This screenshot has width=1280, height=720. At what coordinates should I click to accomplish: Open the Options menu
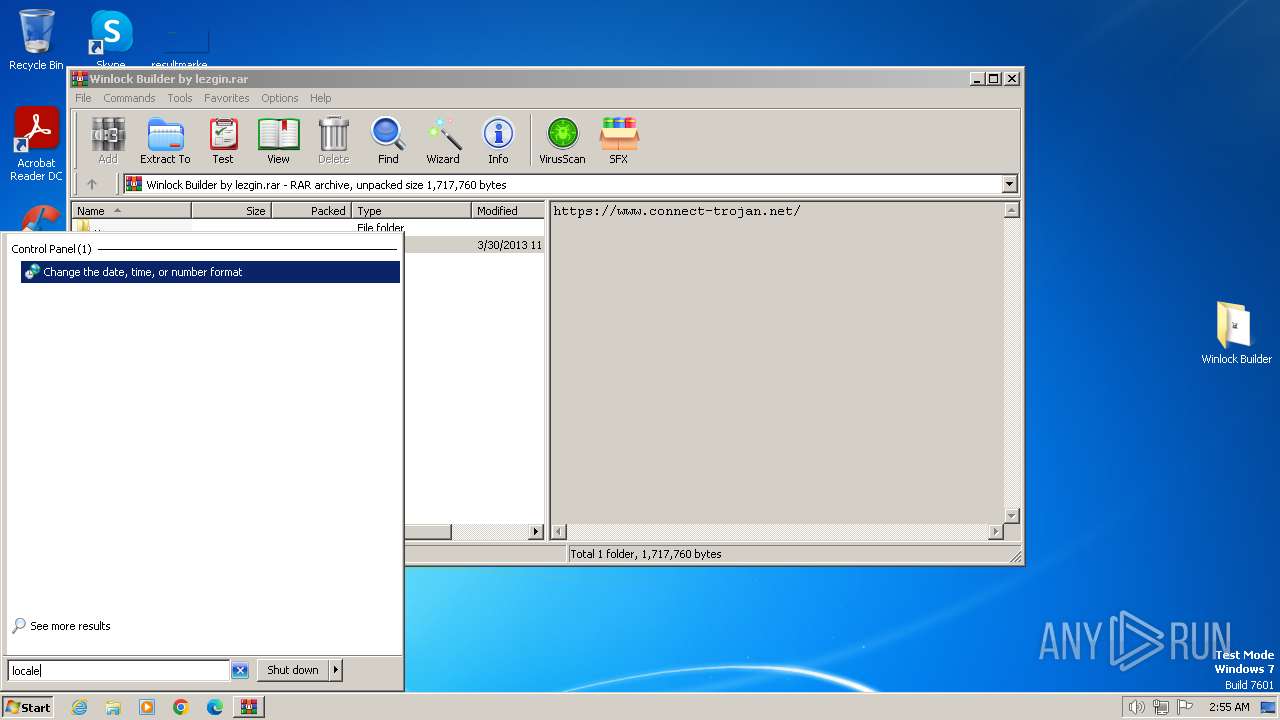click(x=280, y=98)
